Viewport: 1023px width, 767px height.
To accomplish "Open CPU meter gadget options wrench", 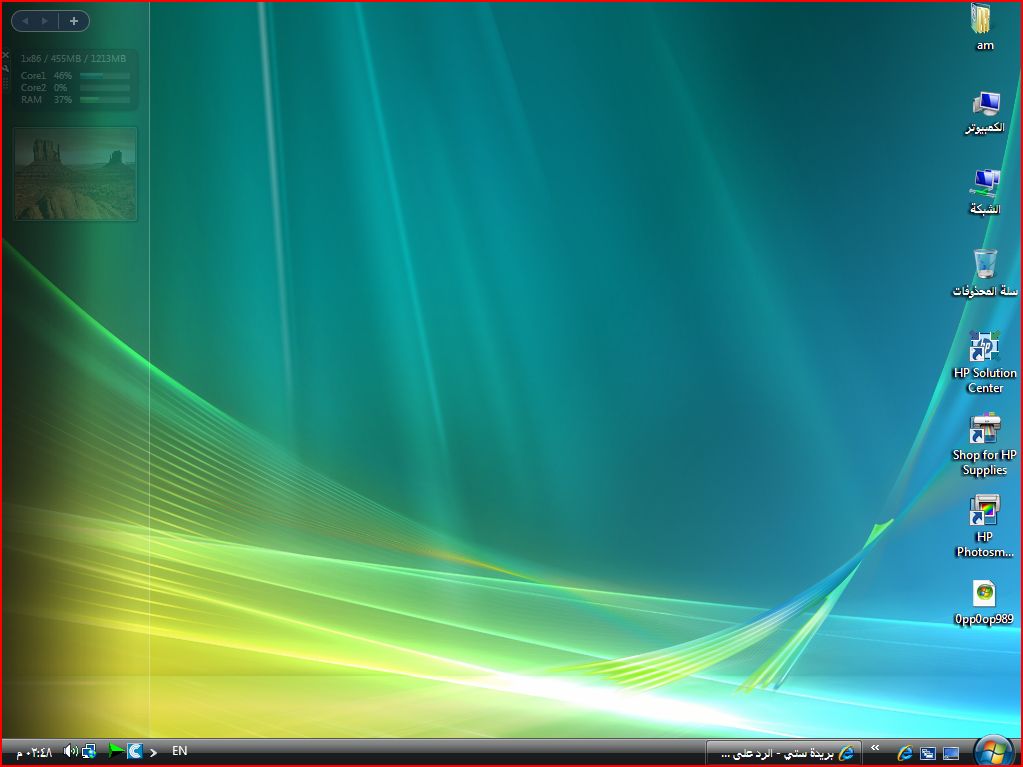I will [5, 68].
